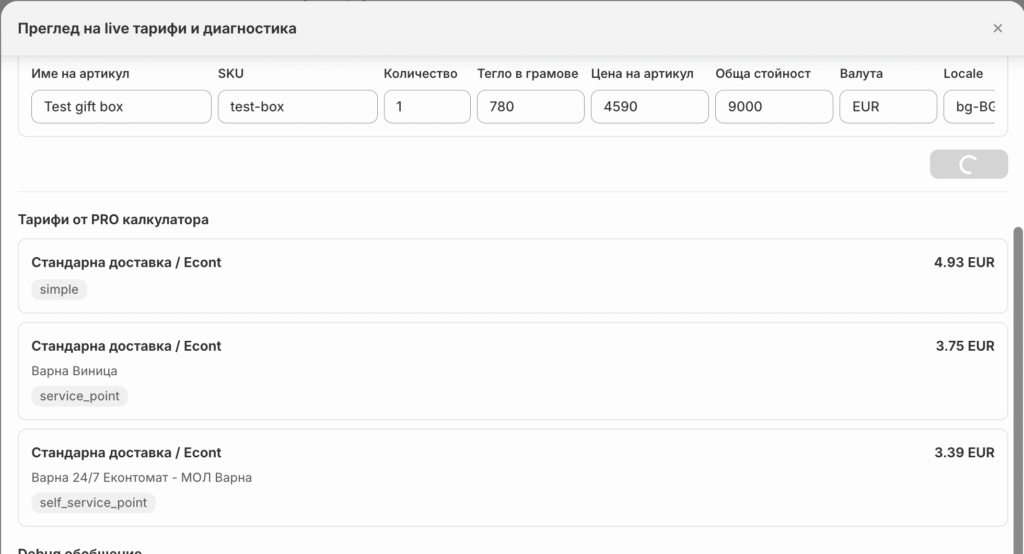Click the 'self_service_point' tag badge

[x=93, y=502]
